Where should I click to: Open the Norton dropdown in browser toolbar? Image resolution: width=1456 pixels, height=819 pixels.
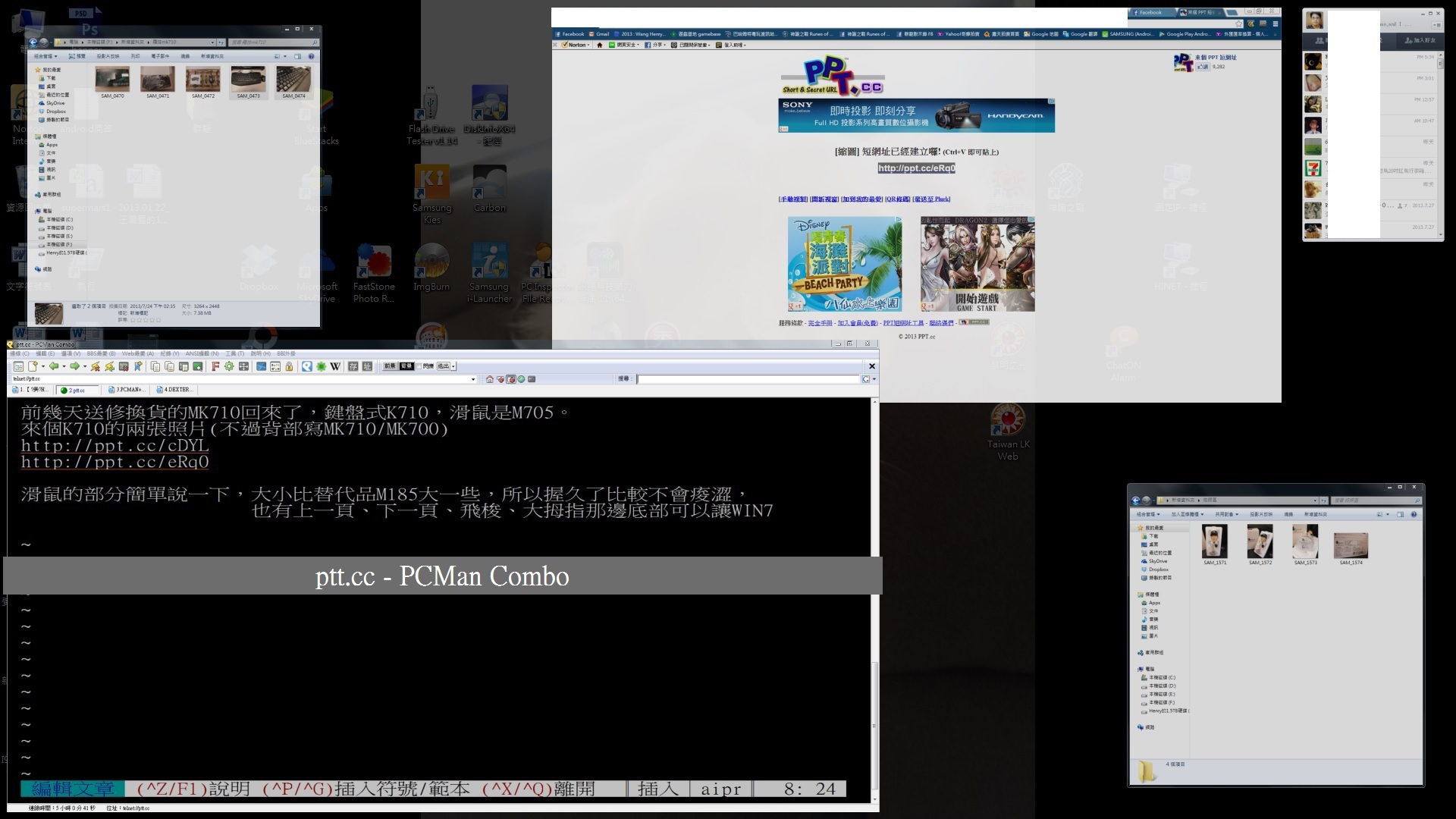coord(588,45)
